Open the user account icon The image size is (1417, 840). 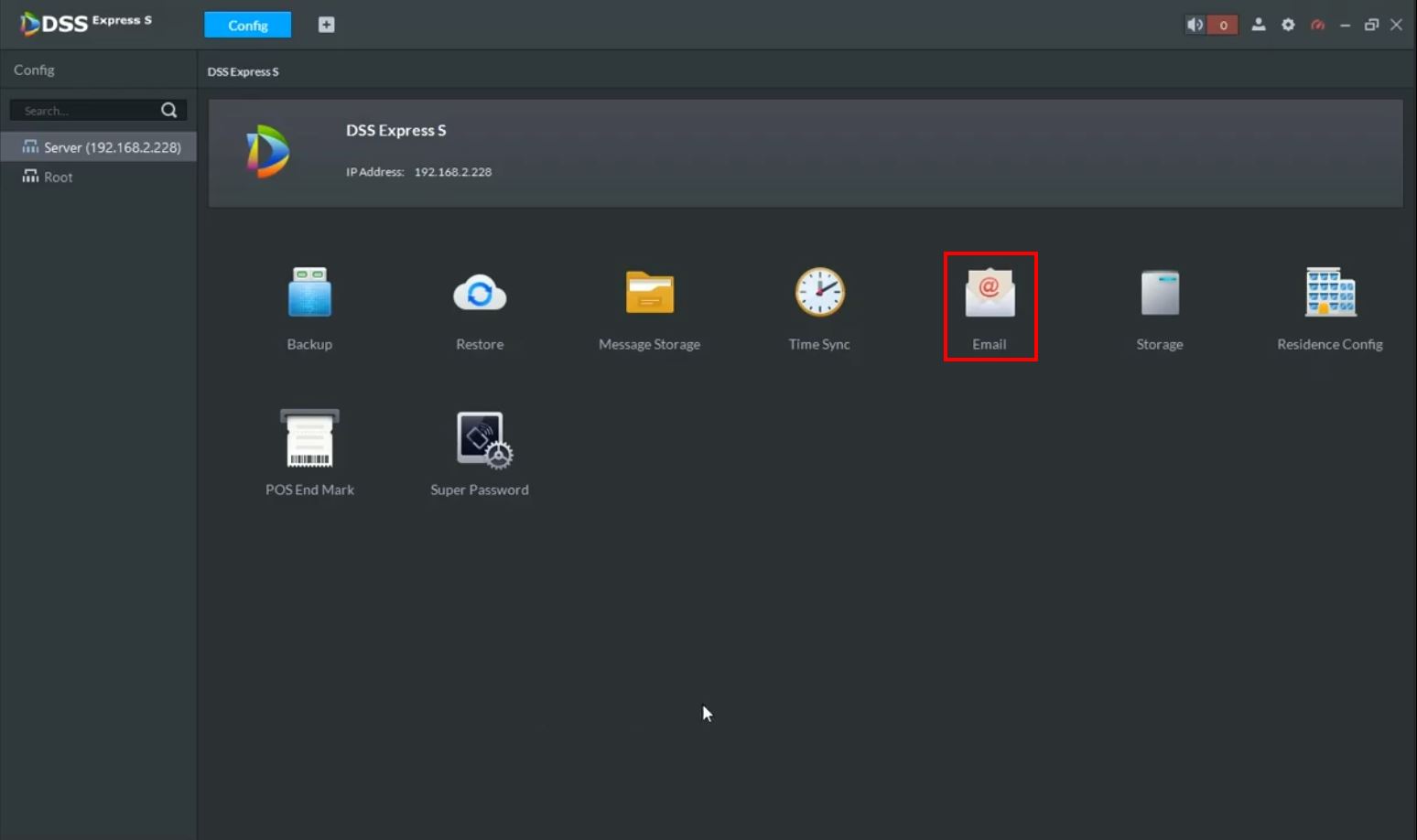coord(1259,25)
